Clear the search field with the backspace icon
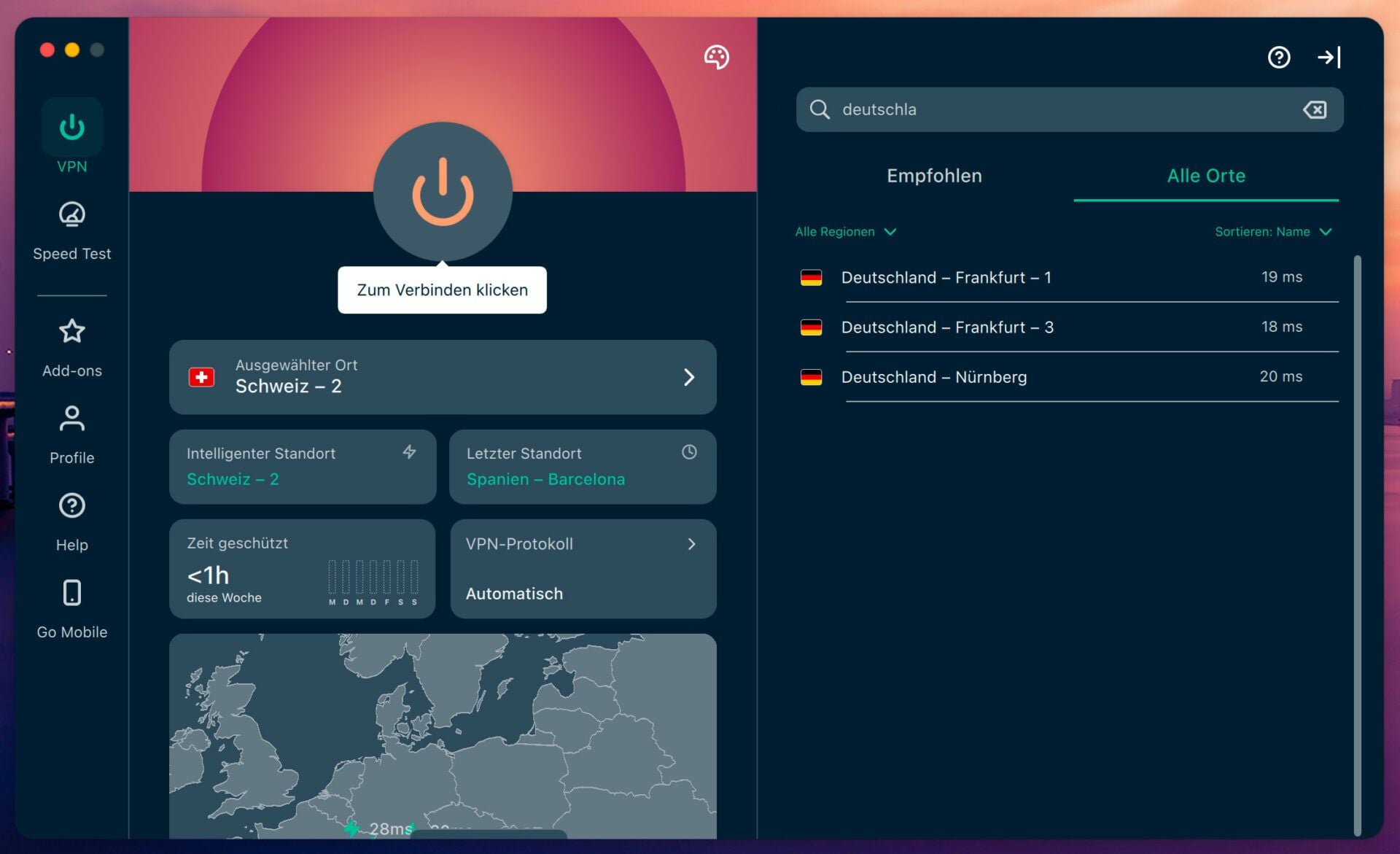 (x=1315, y=109)
